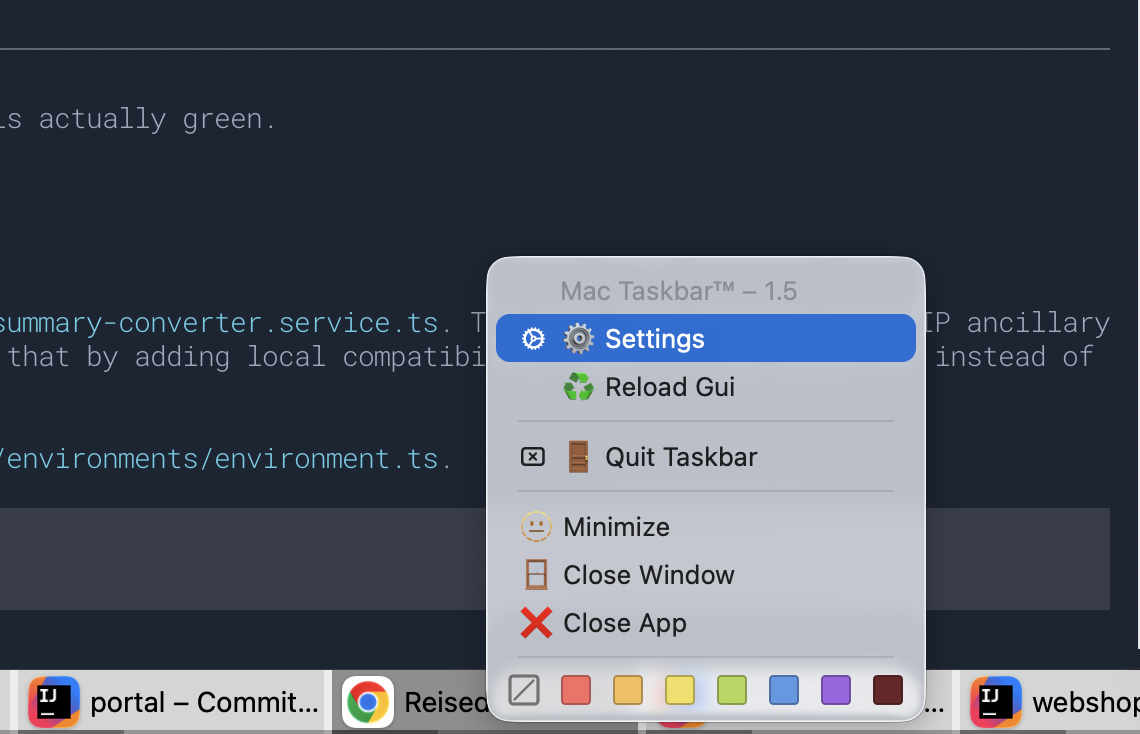Click the settings shortcut glyph left of Settings
1140x734 pixels.
pos(533,339)
